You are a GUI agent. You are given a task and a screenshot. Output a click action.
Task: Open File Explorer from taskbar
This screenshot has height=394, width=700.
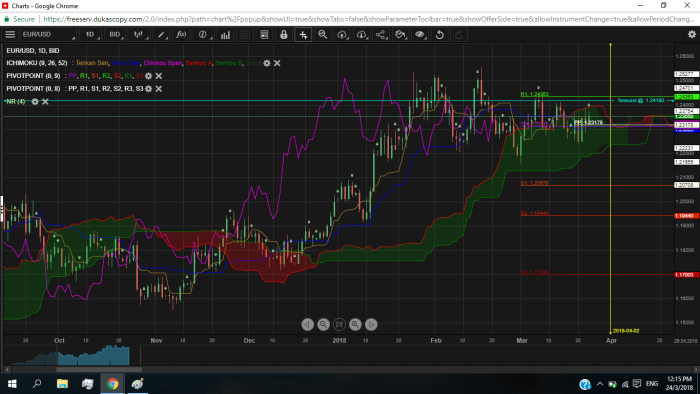[62, 384]
